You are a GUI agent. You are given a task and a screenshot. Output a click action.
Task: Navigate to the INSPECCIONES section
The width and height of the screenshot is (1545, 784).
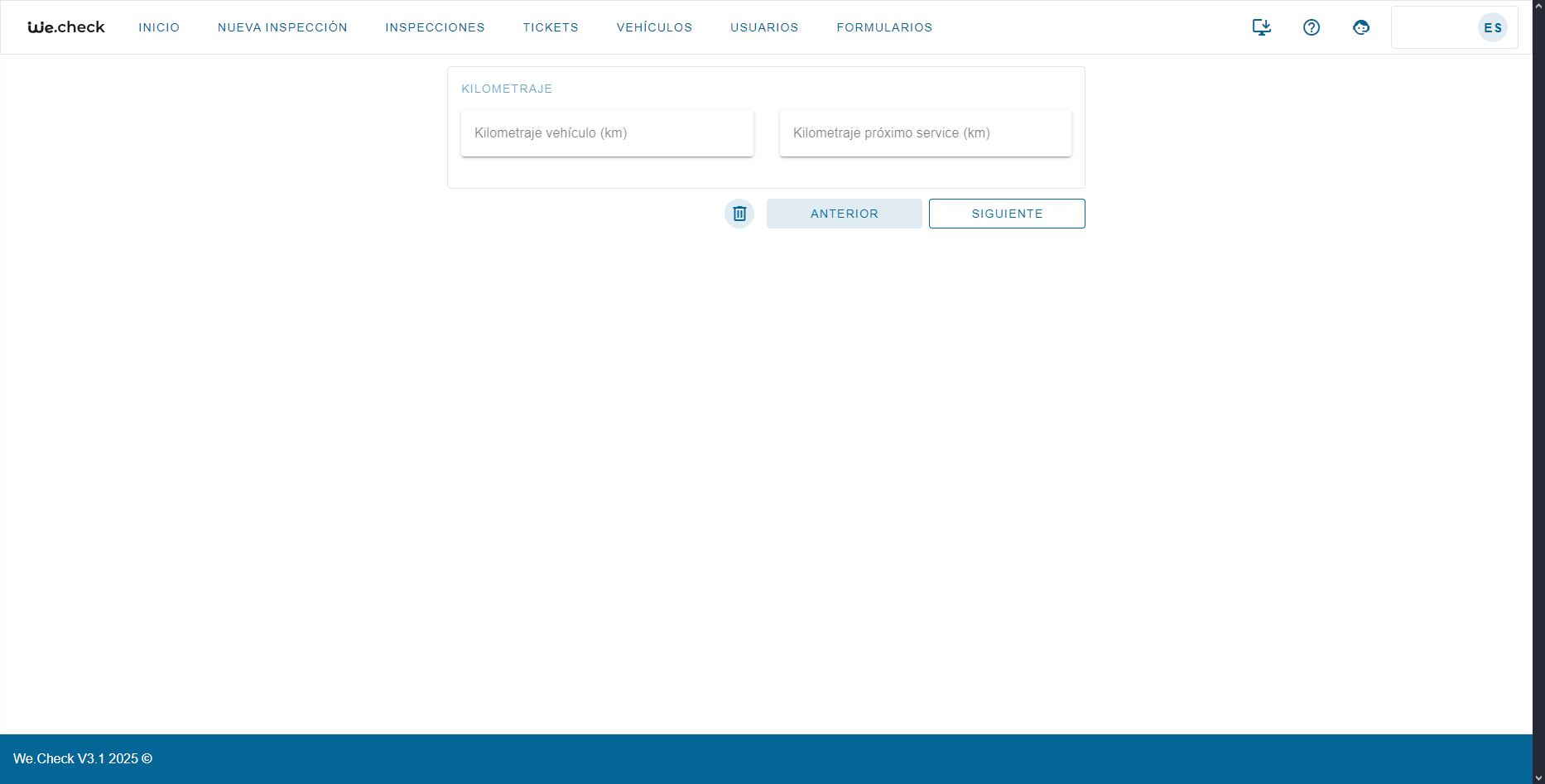(435, 27)
